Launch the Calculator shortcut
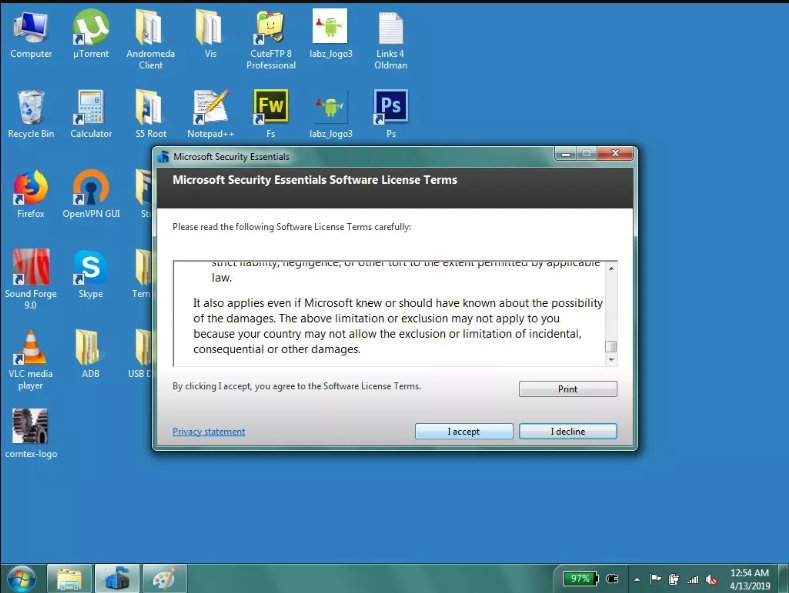 click(x=91, y=114)
